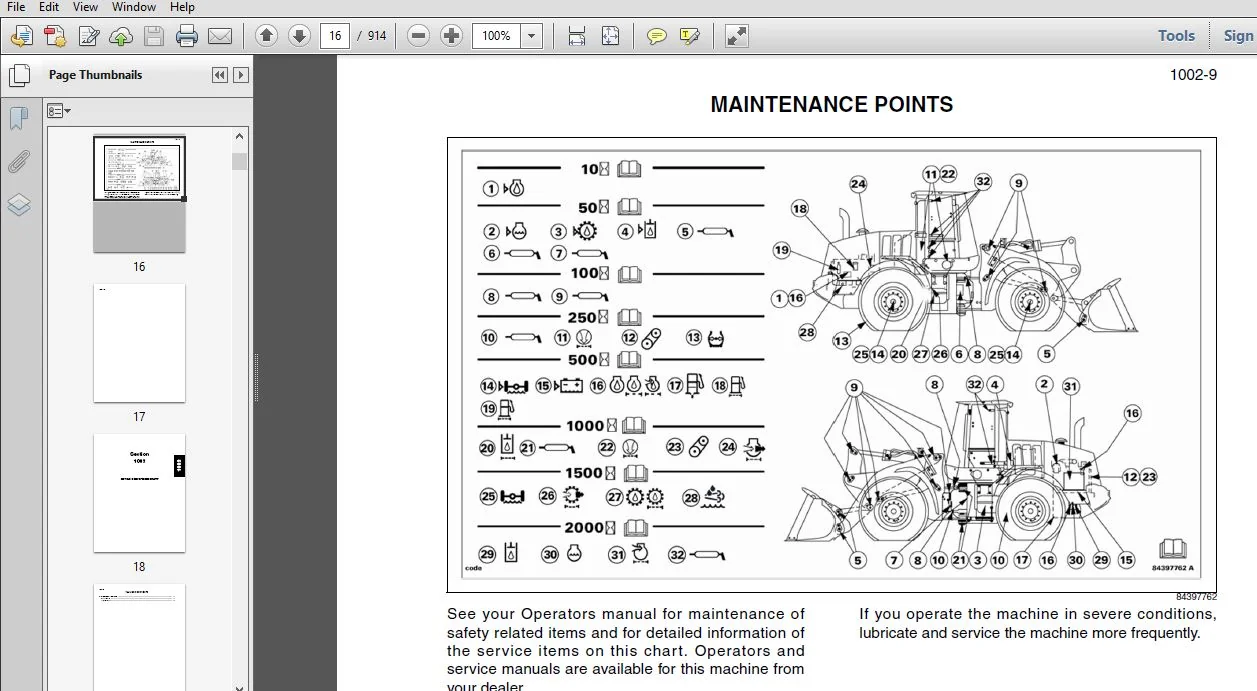
Task: Click the maintenance chart figure
Action: click(x=831, y=365)
